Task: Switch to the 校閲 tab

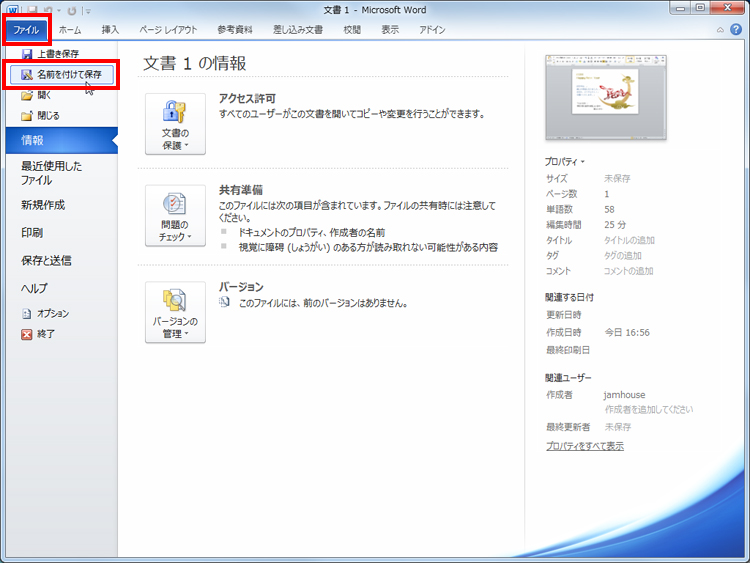Action: click(x=352, y=30)
